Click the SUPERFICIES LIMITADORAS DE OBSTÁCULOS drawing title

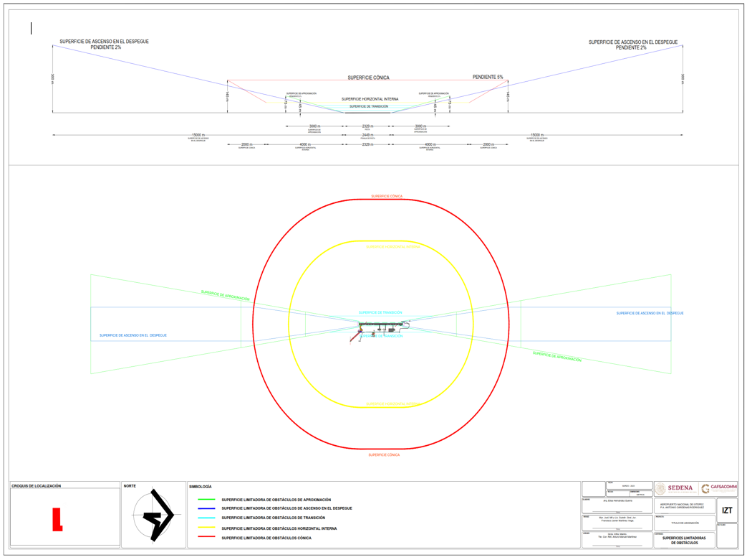coord(685,540)
